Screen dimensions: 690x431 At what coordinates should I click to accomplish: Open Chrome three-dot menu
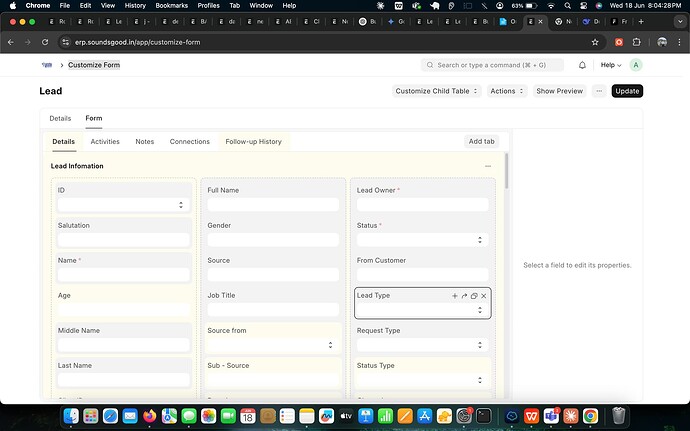(679, 42)
